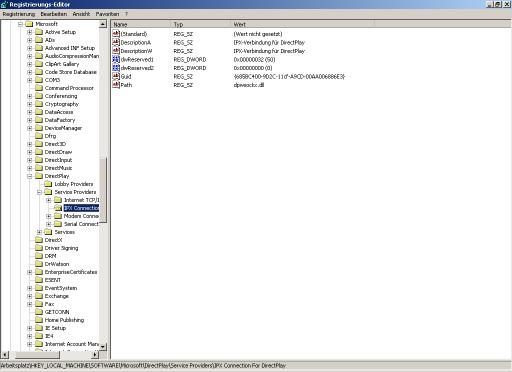The height and width of the screenshot is (372, 512).
Task: Expand the Modem Connection node
Action: click(x=49, y=216)
